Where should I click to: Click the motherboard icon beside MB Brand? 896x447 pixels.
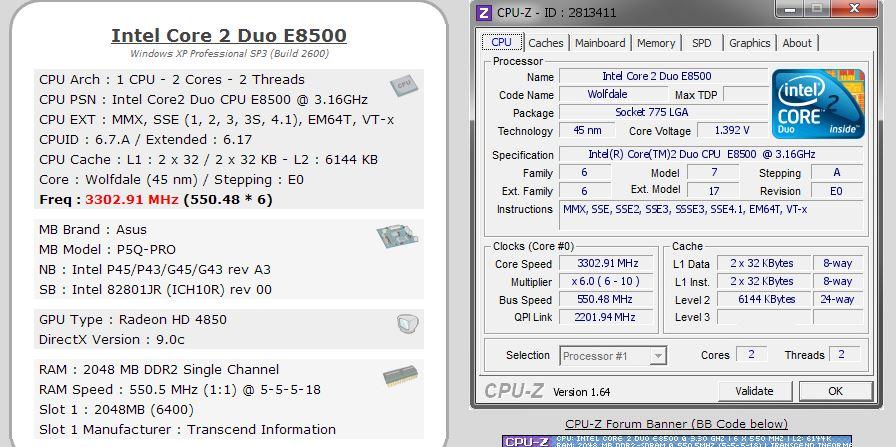coord(397,236)
